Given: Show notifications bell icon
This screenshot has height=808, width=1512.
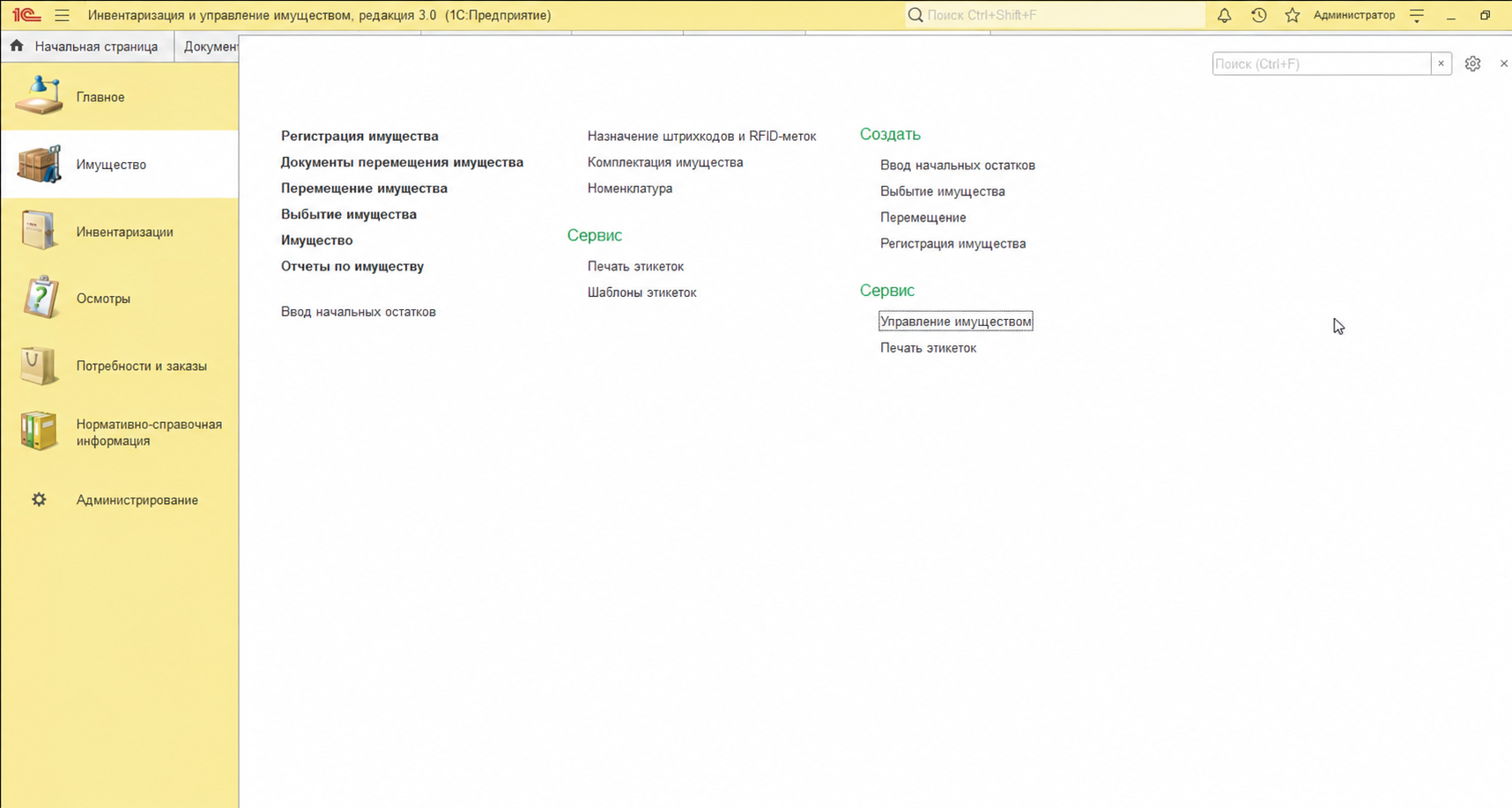Looking at the screenshot, I should pos(1224,15).
